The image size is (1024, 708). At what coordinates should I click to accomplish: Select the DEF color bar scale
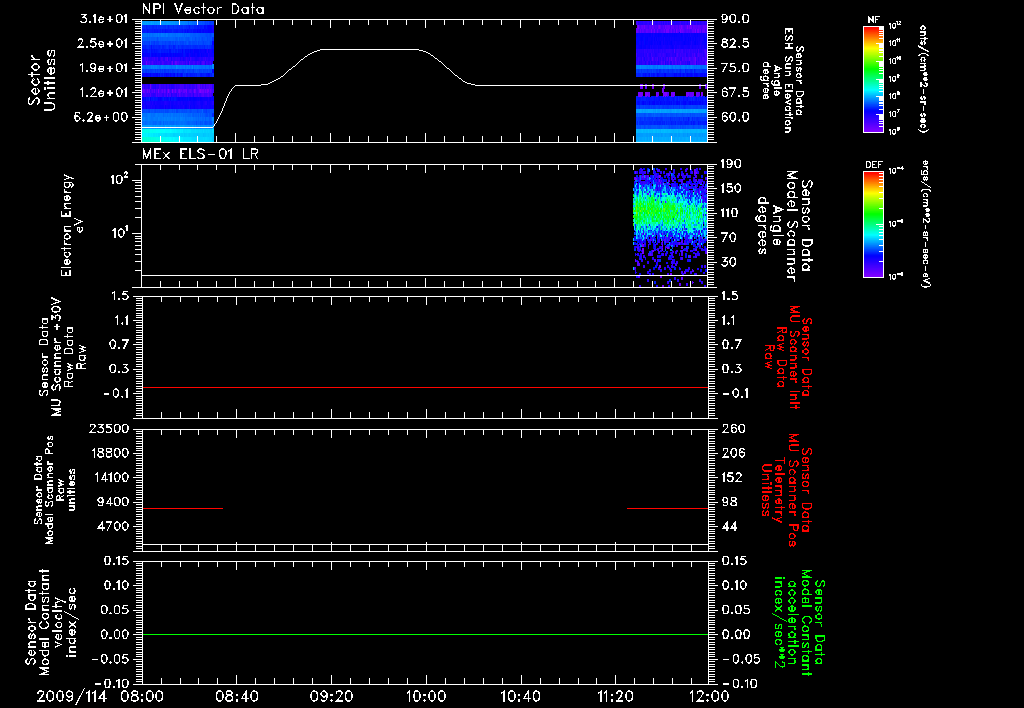[874, 224]
